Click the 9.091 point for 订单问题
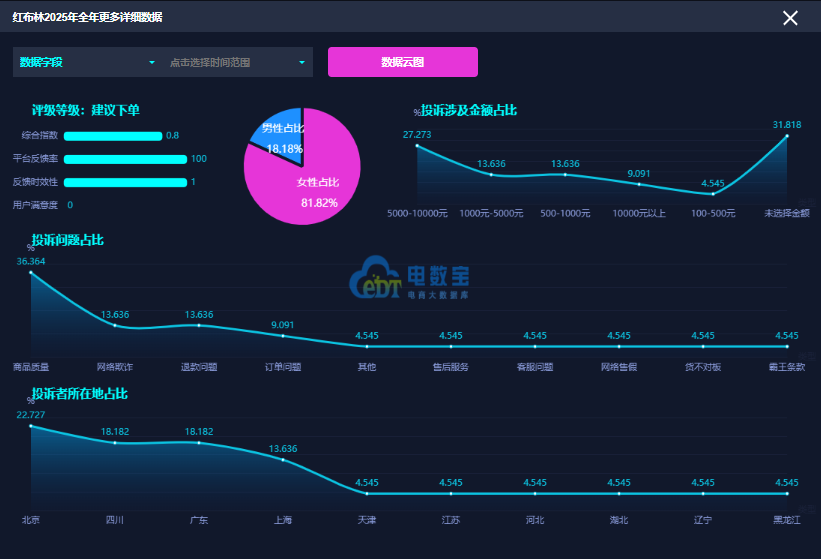 (283, 336)
